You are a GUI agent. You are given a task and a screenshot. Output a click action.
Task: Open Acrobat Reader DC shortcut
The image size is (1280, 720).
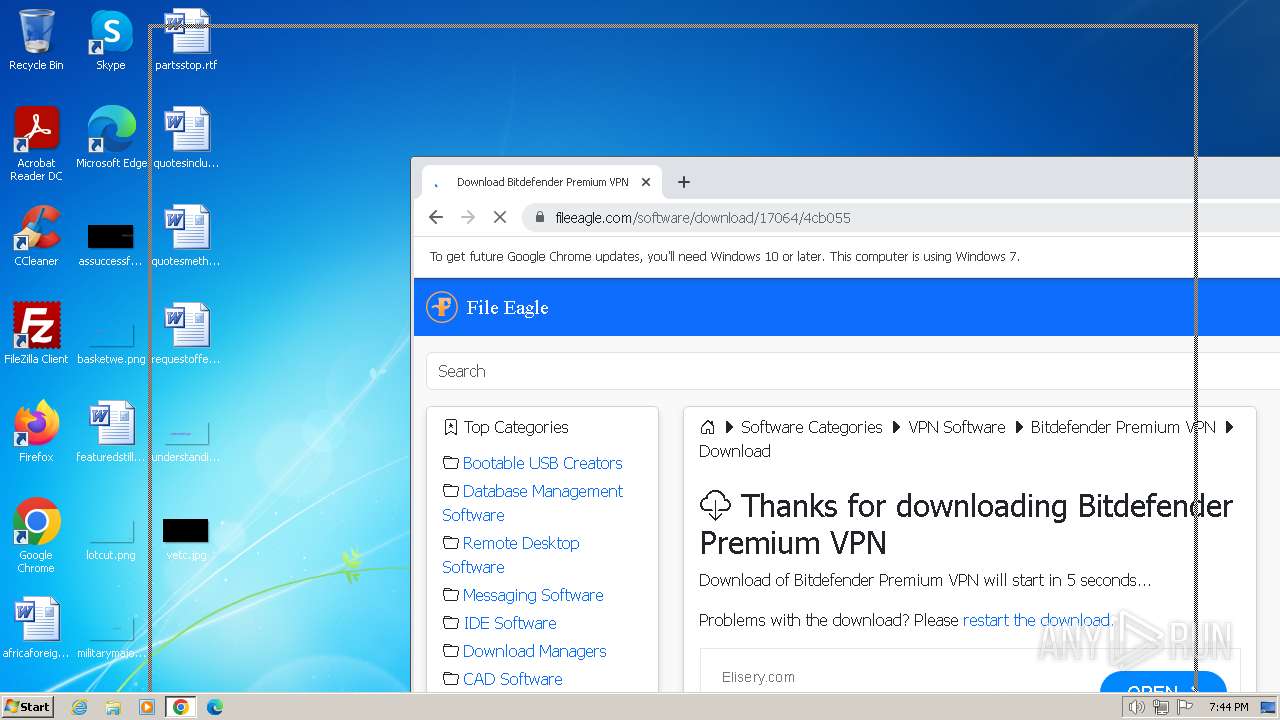click(36, 144)
